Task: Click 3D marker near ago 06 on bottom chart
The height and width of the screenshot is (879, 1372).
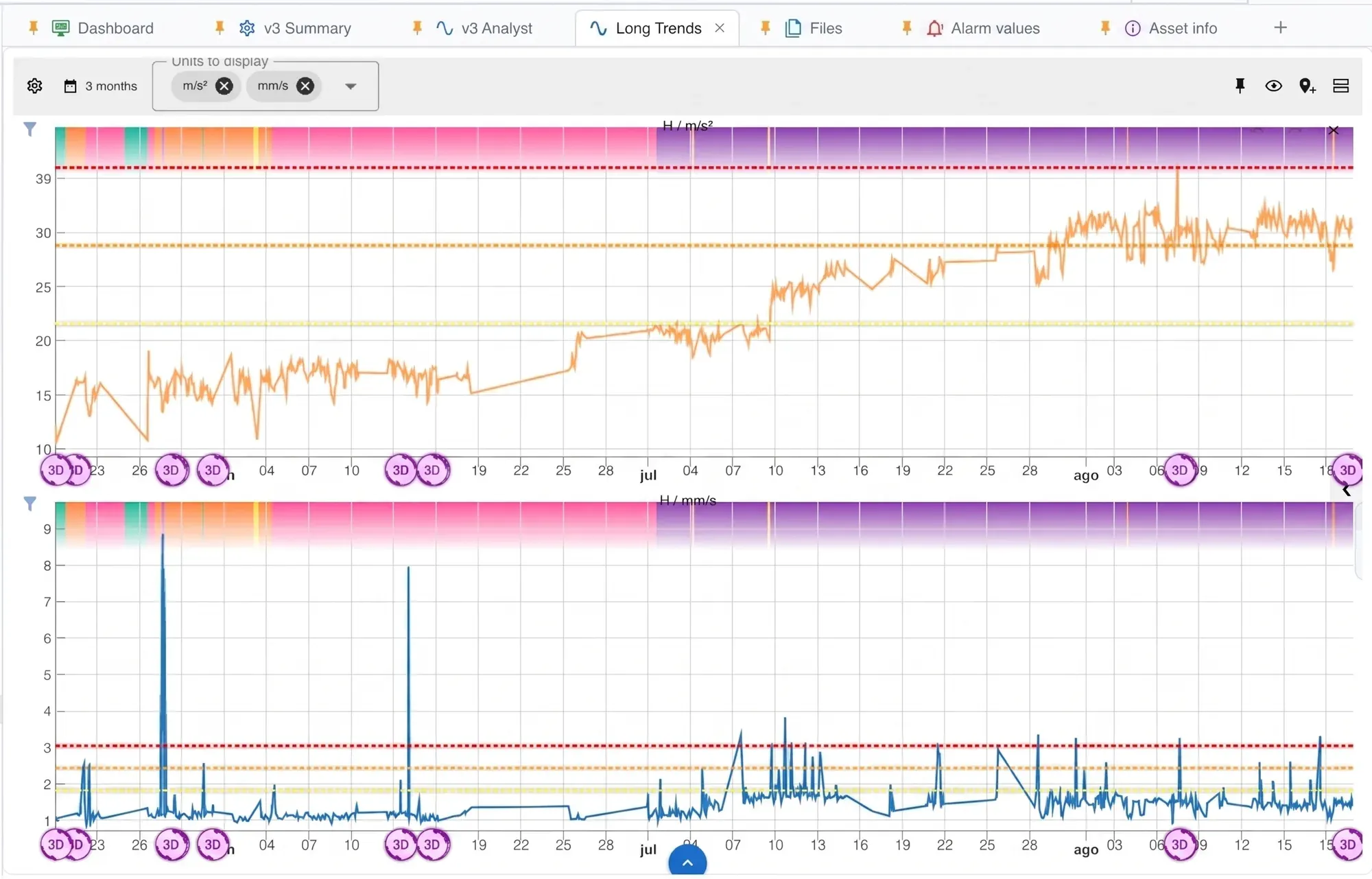Action: (x=1180, y=845)
